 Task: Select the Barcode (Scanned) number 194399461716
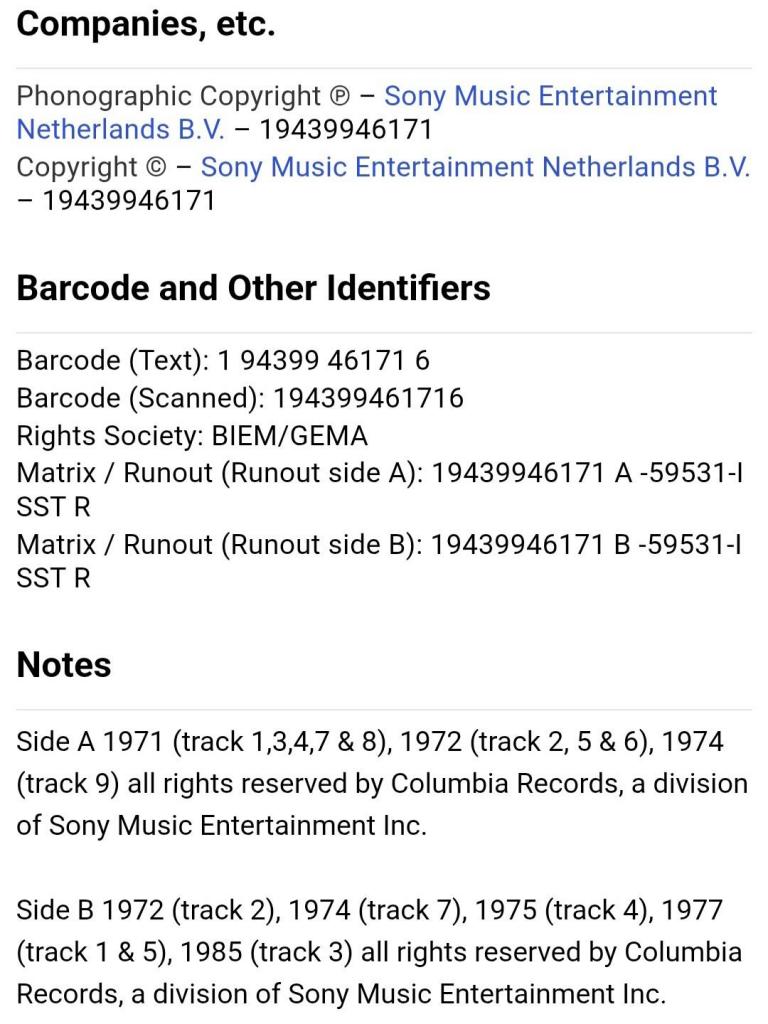[x=368, y=398]
